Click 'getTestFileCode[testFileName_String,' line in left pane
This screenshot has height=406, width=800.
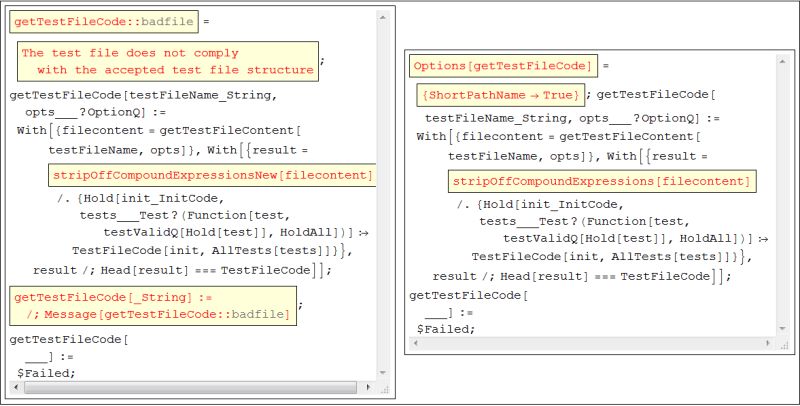143,95
